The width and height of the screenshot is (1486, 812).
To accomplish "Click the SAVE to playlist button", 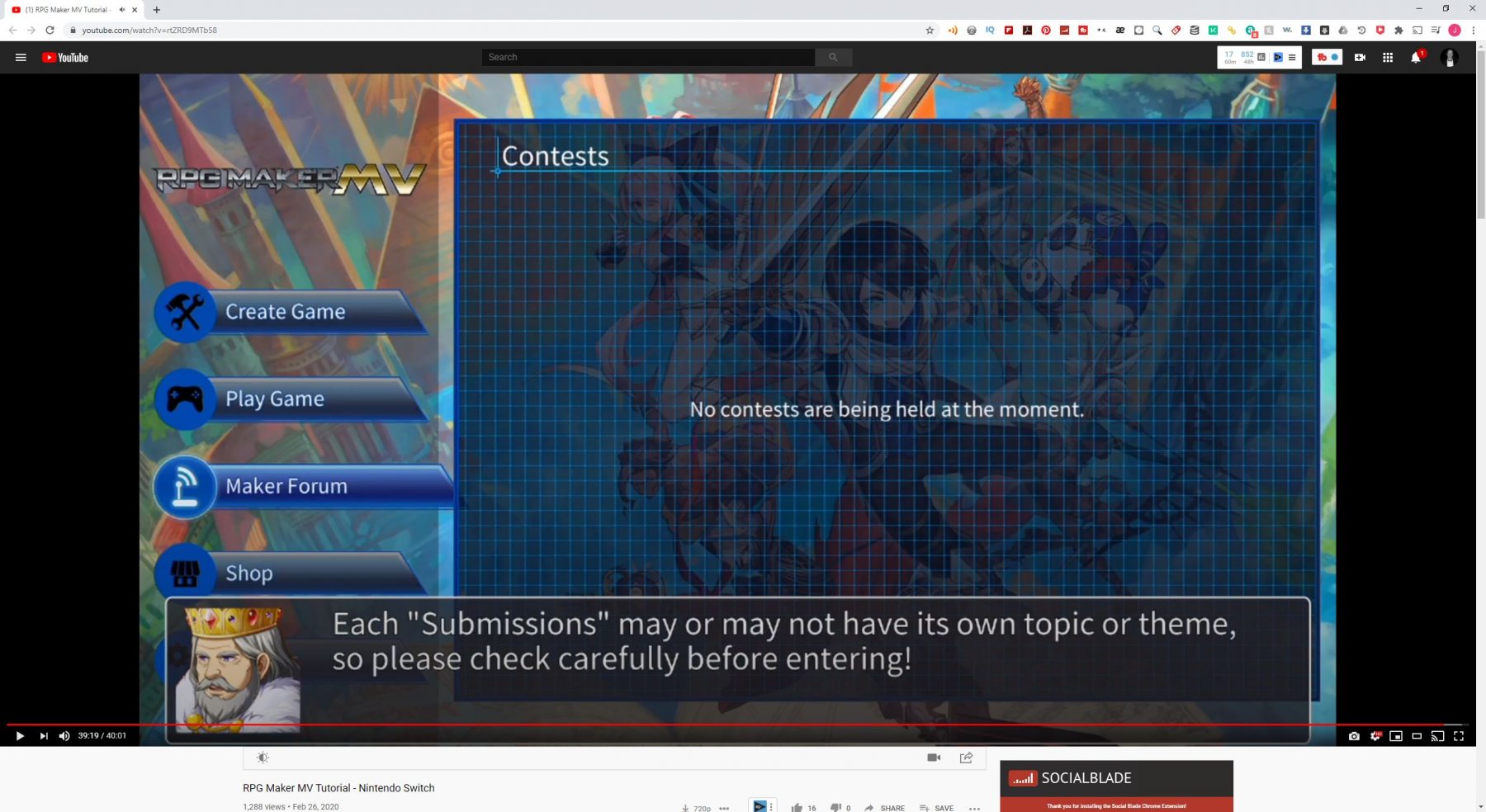I will (936, 808).
